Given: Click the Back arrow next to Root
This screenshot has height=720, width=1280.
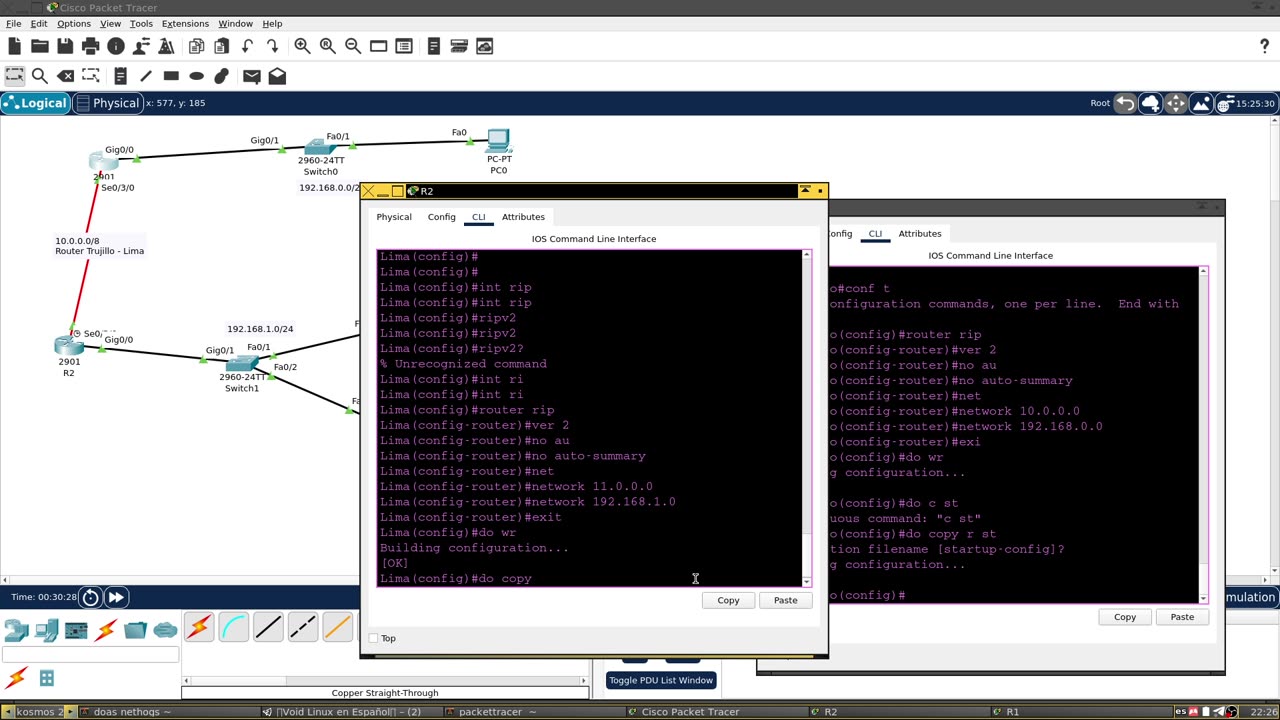Looking at the screenshot, I should [1125, 103].
